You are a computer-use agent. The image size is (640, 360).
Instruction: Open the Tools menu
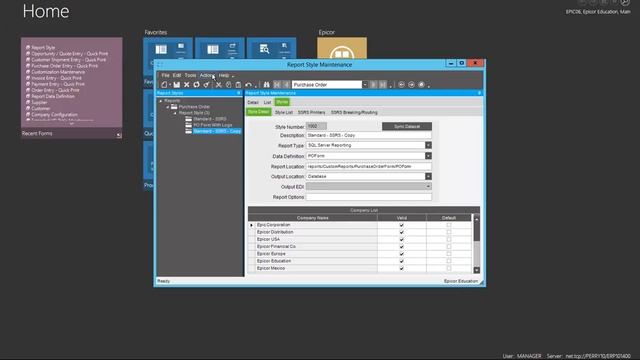pyautogui.click(x=190, y=76)
